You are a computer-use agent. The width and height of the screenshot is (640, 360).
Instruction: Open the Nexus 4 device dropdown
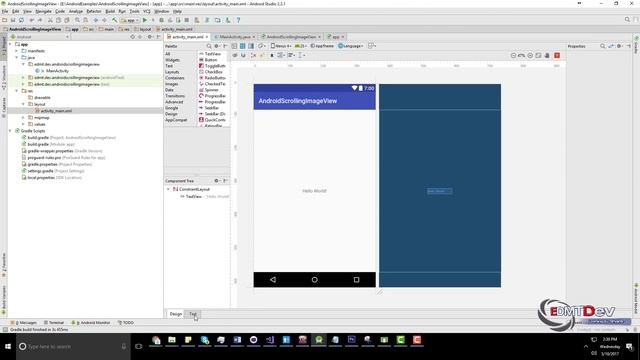point(281,46)
